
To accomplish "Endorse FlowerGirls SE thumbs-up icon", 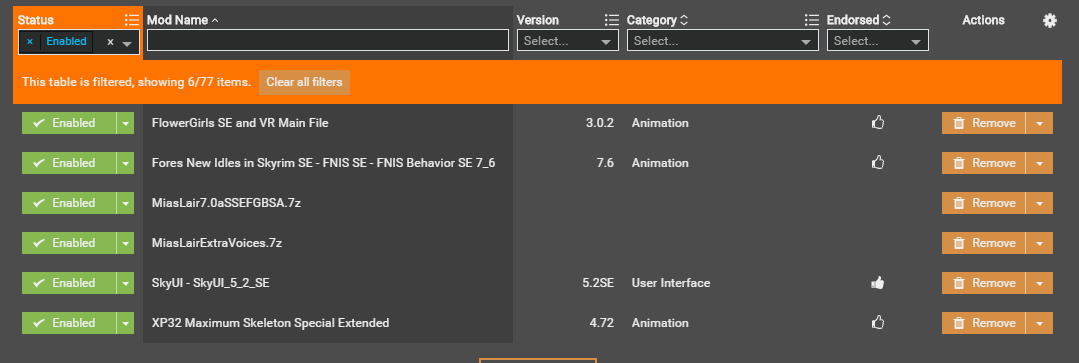I will [877, 123].
